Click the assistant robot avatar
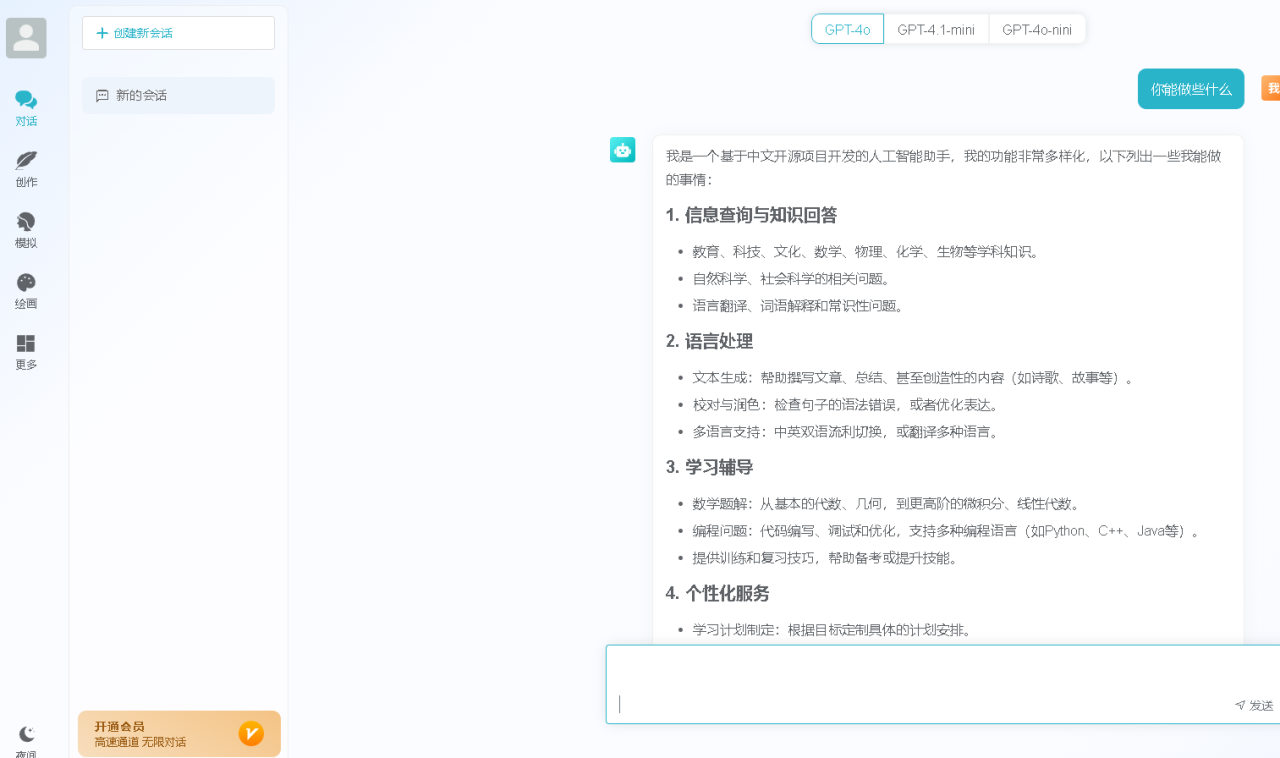Screen dimensions: 1280x758 tap(622, 150)
